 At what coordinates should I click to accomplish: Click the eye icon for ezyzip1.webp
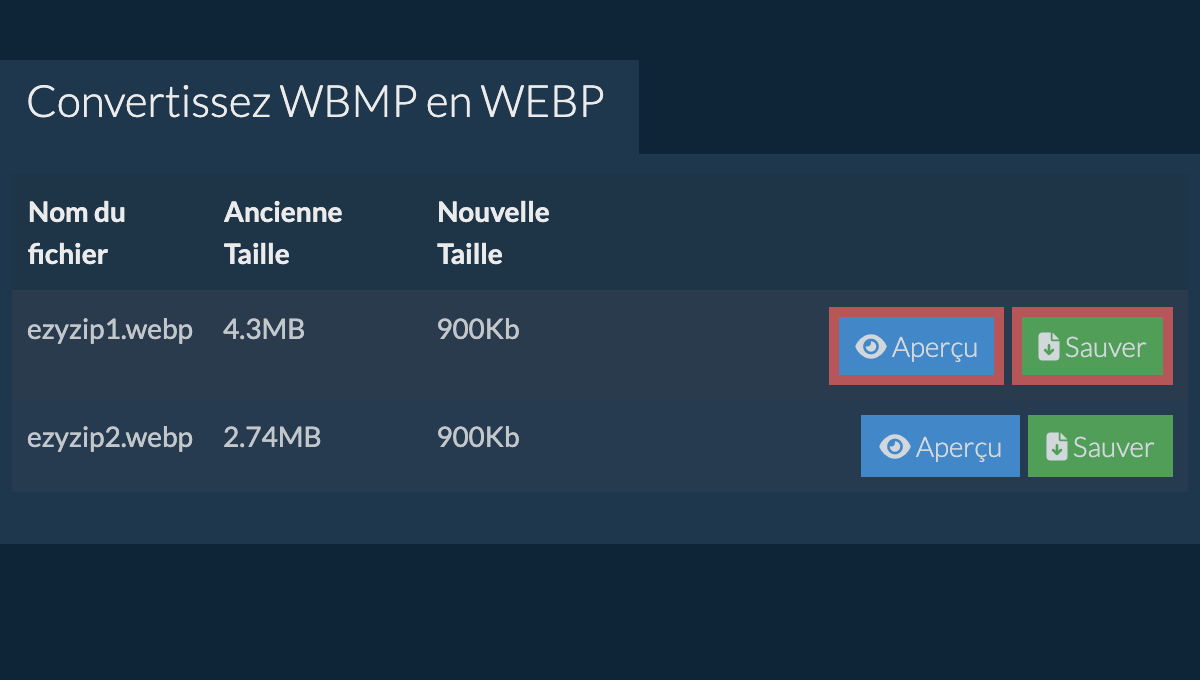click(871, 347)
